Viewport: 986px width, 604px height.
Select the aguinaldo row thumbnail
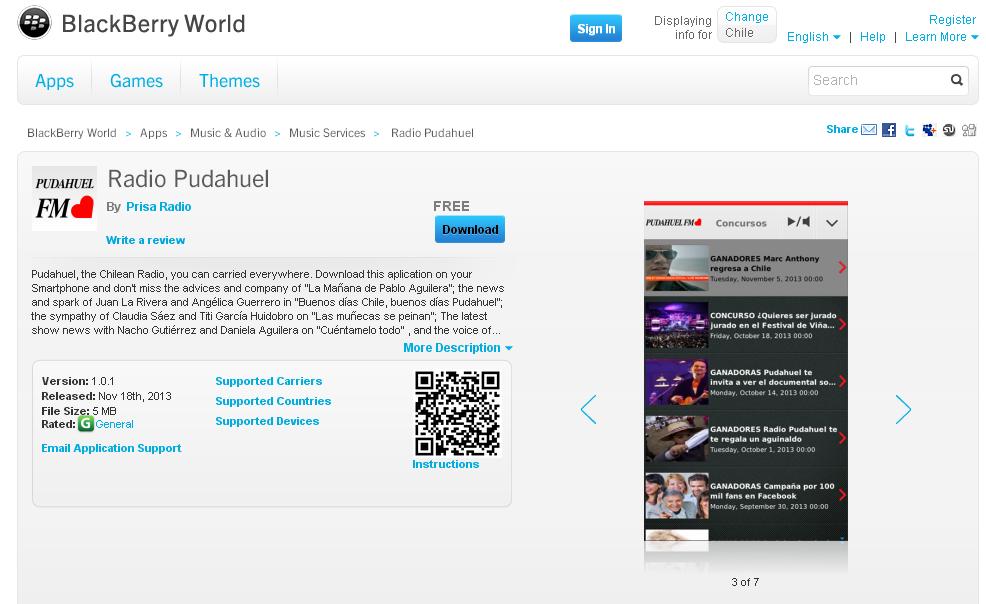tap(677, 439)
